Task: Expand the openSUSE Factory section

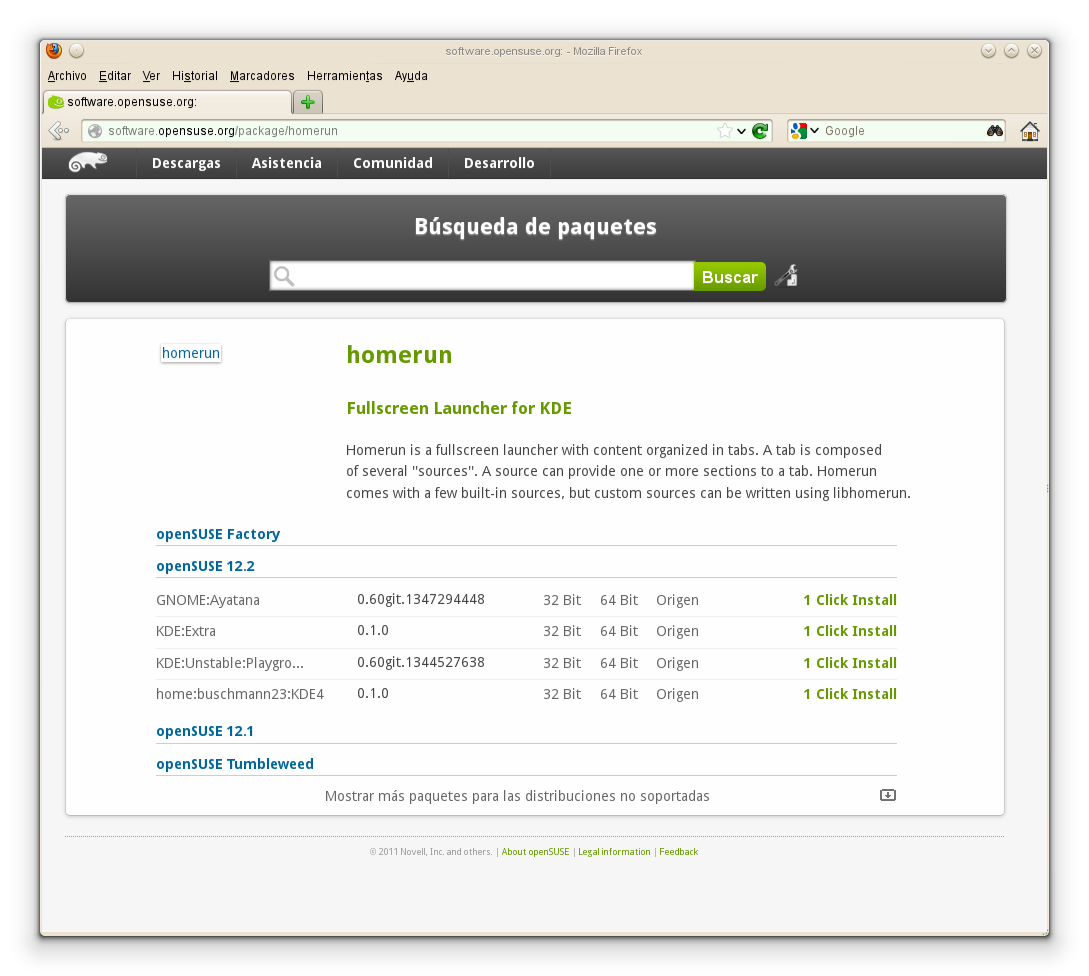Action: [x=218, y=534]
